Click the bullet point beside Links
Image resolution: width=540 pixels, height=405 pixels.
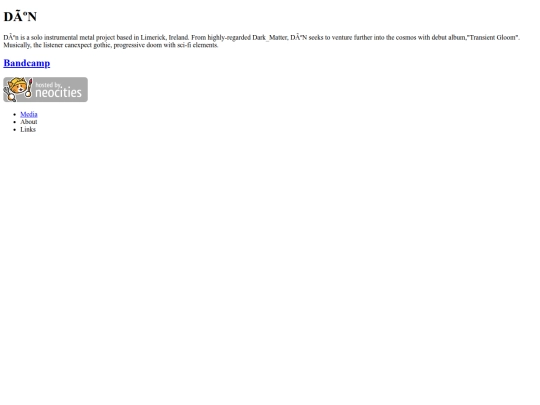tap(14, 129)
